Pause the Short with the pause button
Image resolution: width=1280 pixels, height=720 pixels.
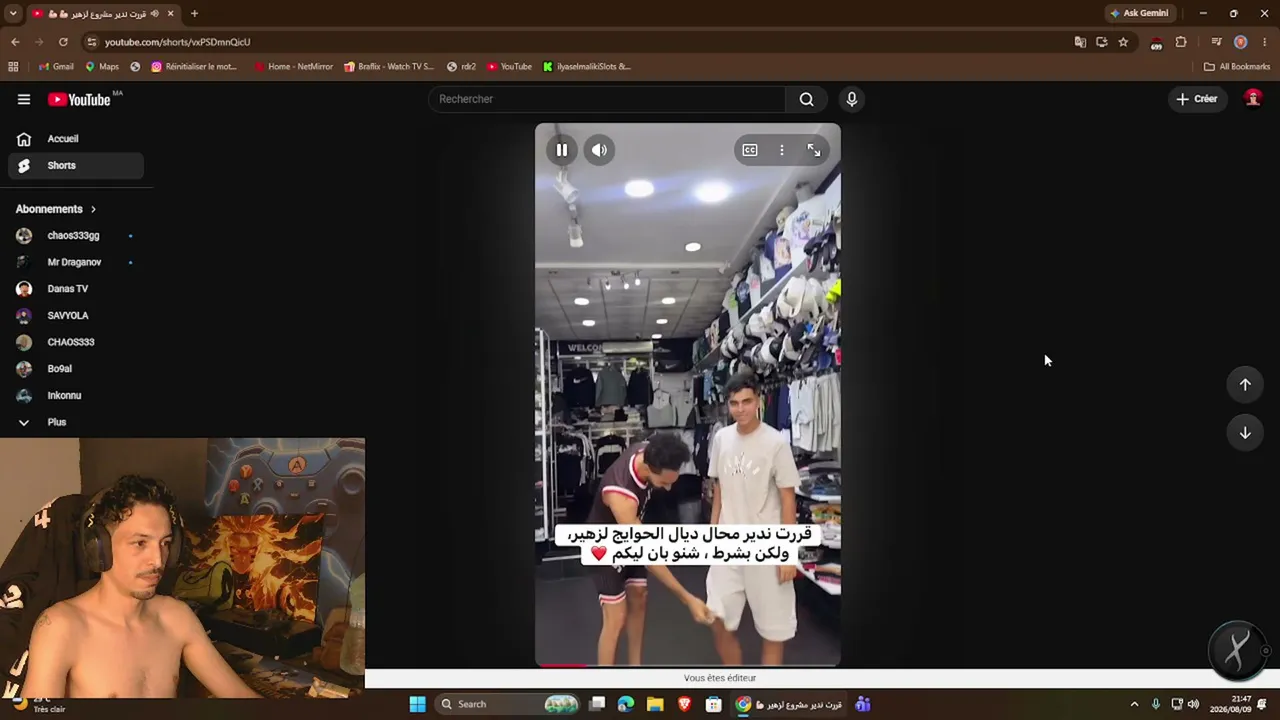point(562,150)
